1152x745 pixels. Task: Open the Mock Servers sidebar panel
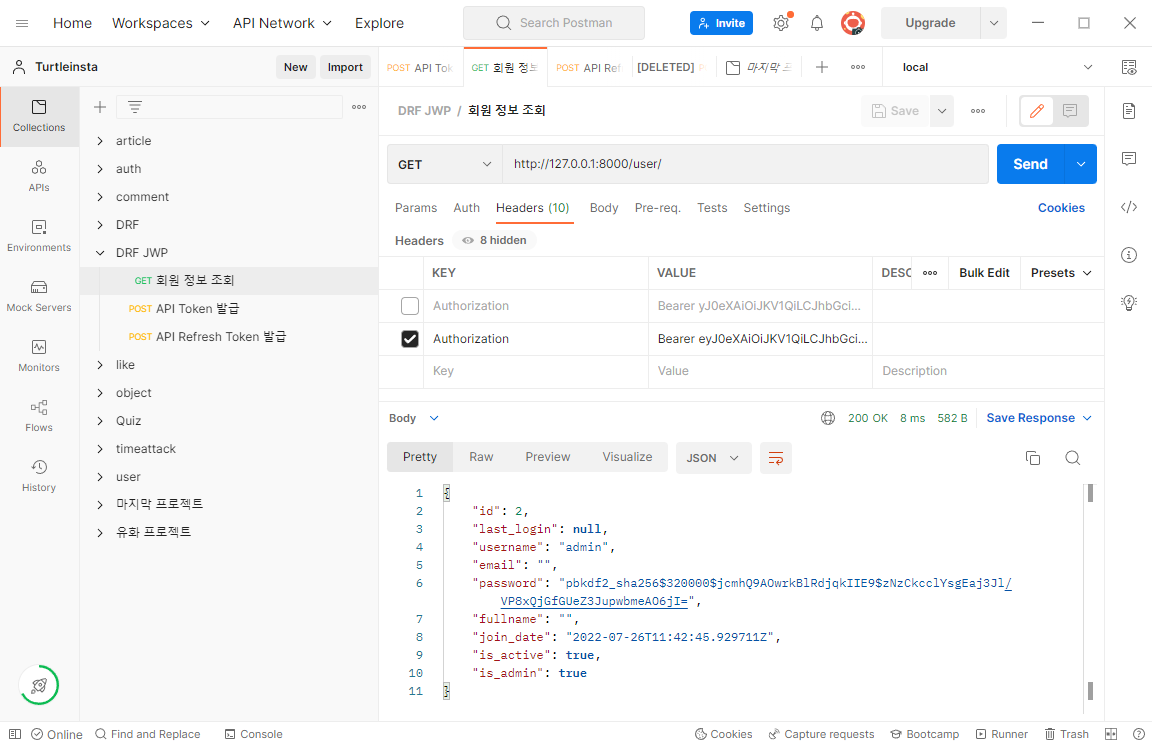39,296
